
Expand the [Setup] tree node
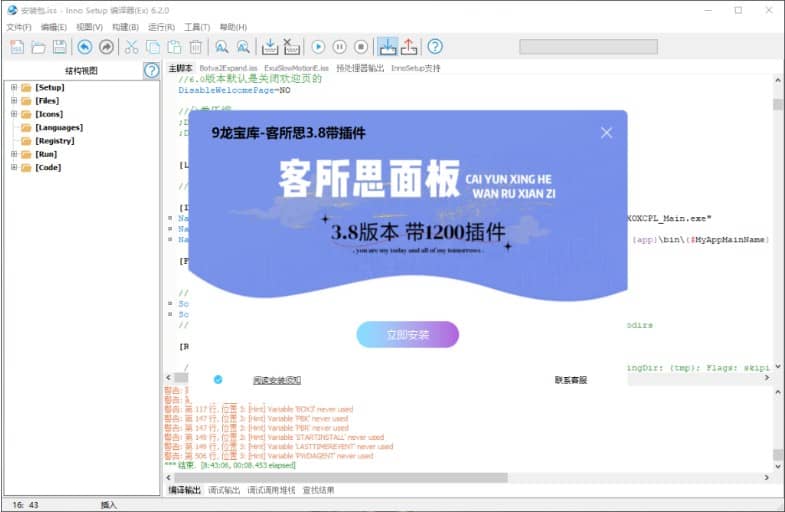14,87
